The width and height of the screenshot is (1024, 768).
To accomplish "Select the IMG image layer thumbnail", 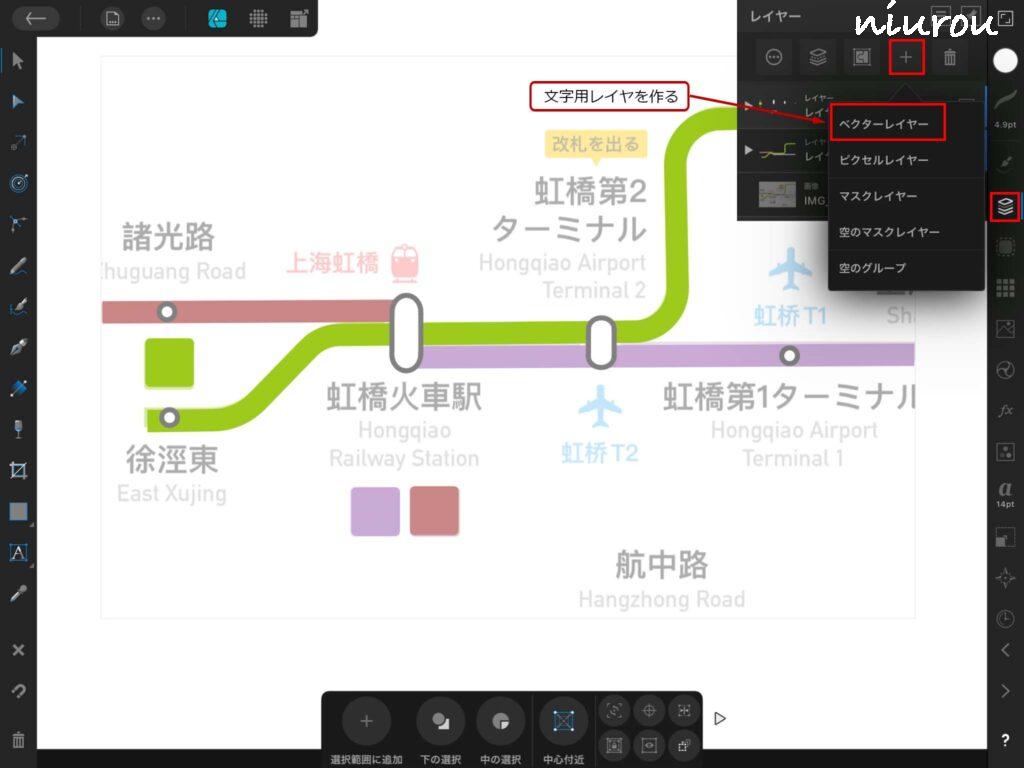I will [x=777, y=194].
